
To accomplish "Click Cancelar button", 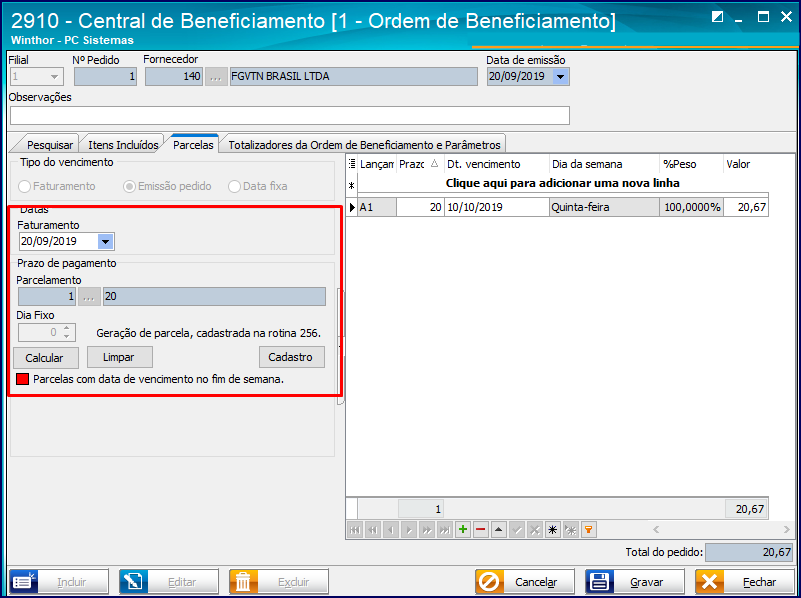I will click(525, 582).
